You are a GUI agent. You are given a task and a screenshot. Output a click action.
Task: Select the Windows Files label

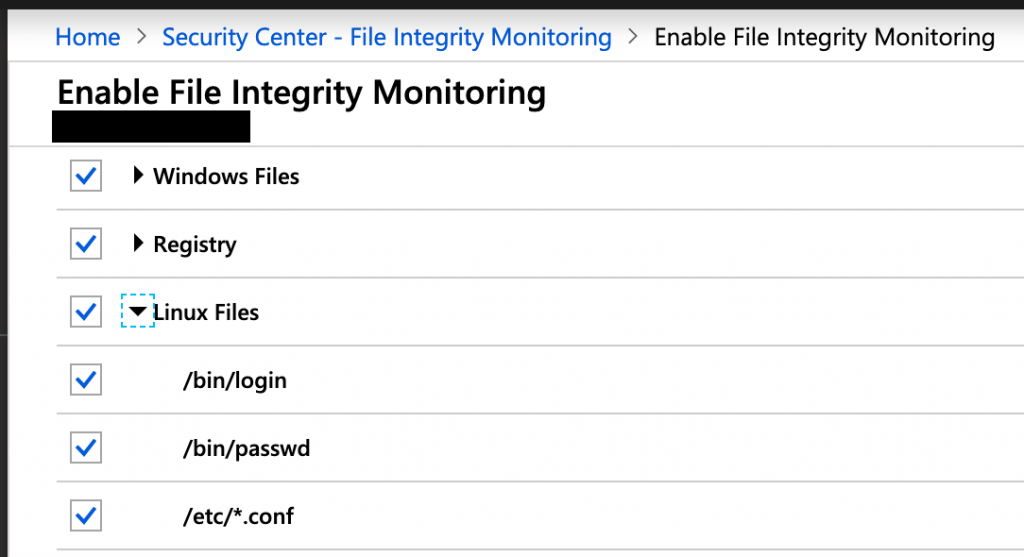coord(226,176)
